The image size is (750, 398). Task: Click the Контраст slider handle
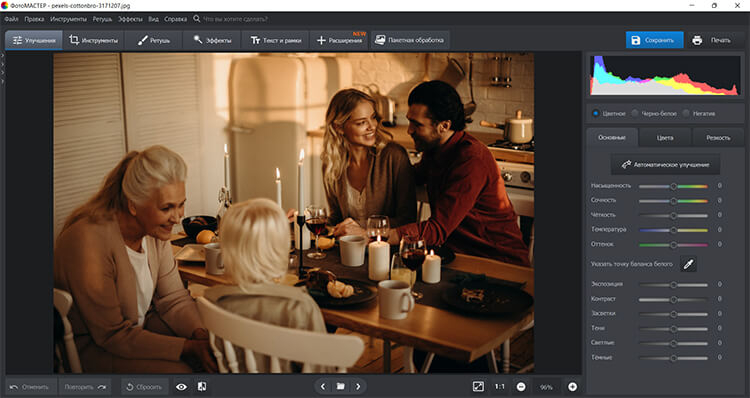(673, 299)
